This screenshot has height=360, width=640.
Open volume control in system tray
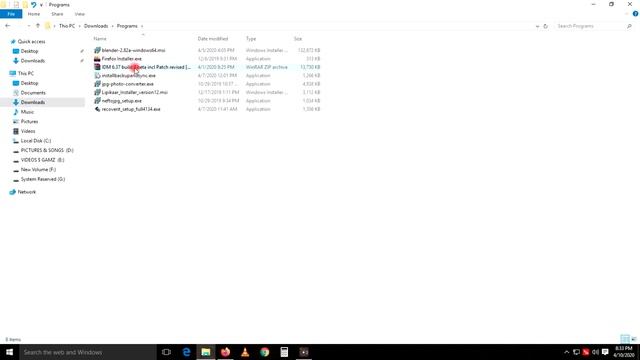(x=596, y=352)
